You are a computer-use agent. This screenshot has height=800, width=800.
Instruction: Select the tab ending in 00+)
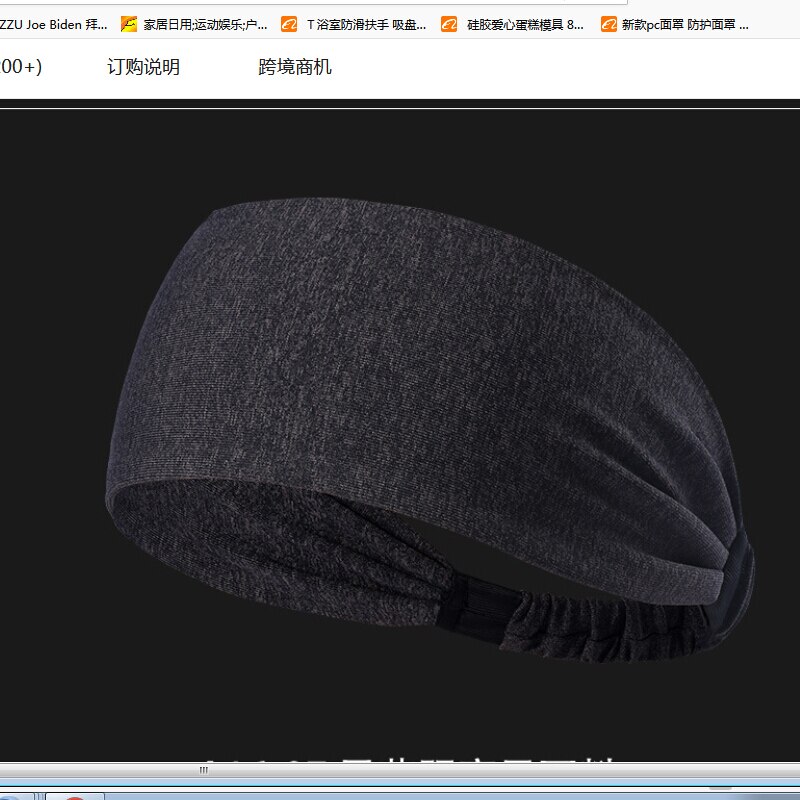pos(21,67)
